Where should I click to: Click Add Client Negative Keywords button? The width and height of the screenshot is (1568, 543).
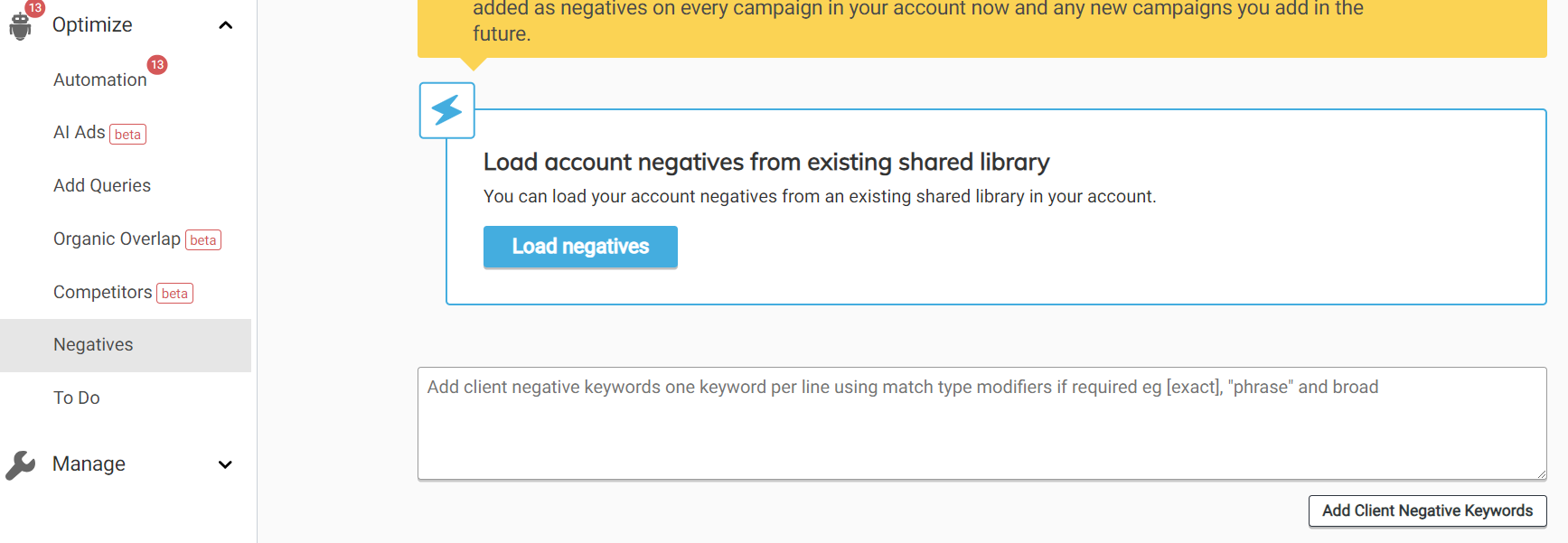click(1427, 510)
